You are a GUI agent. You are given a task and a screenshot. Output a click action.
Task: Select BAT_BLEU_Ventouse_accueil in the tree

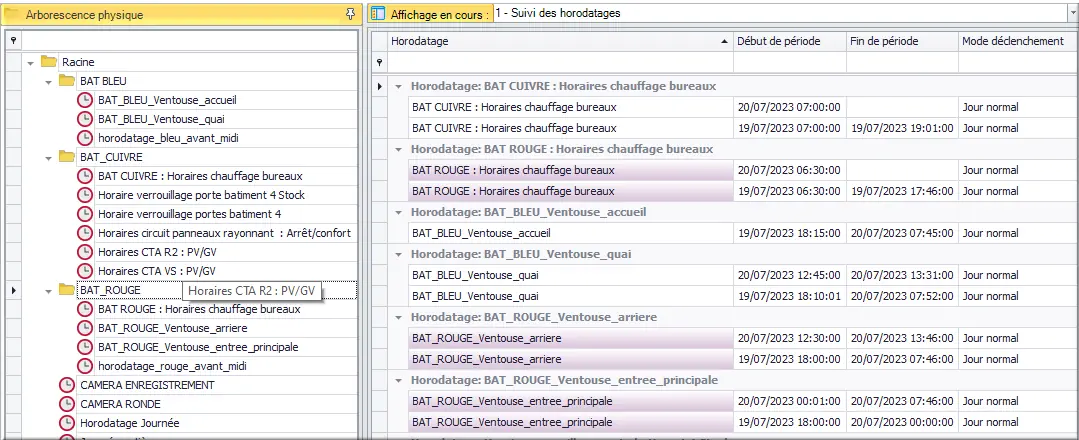(x=167, y=101)
